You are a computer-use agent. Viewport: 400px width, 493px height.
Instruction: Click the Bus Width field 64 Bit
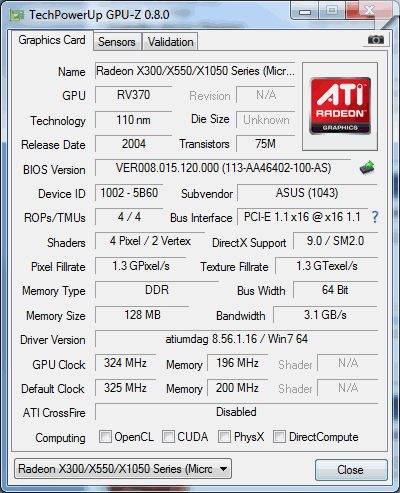pos(335,290)
